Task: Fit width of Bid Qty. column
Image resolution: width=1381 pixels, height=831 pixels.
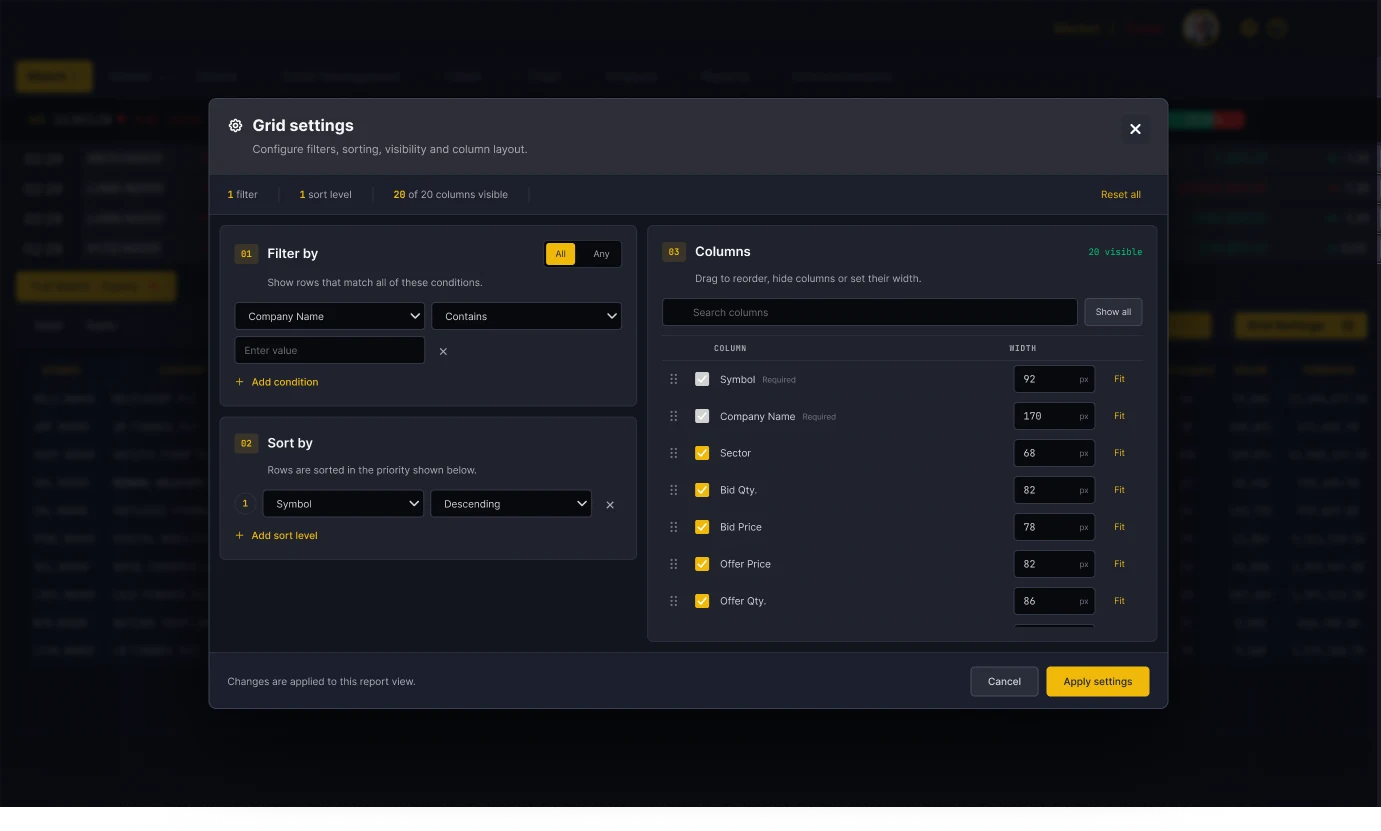Action: 1120,490
